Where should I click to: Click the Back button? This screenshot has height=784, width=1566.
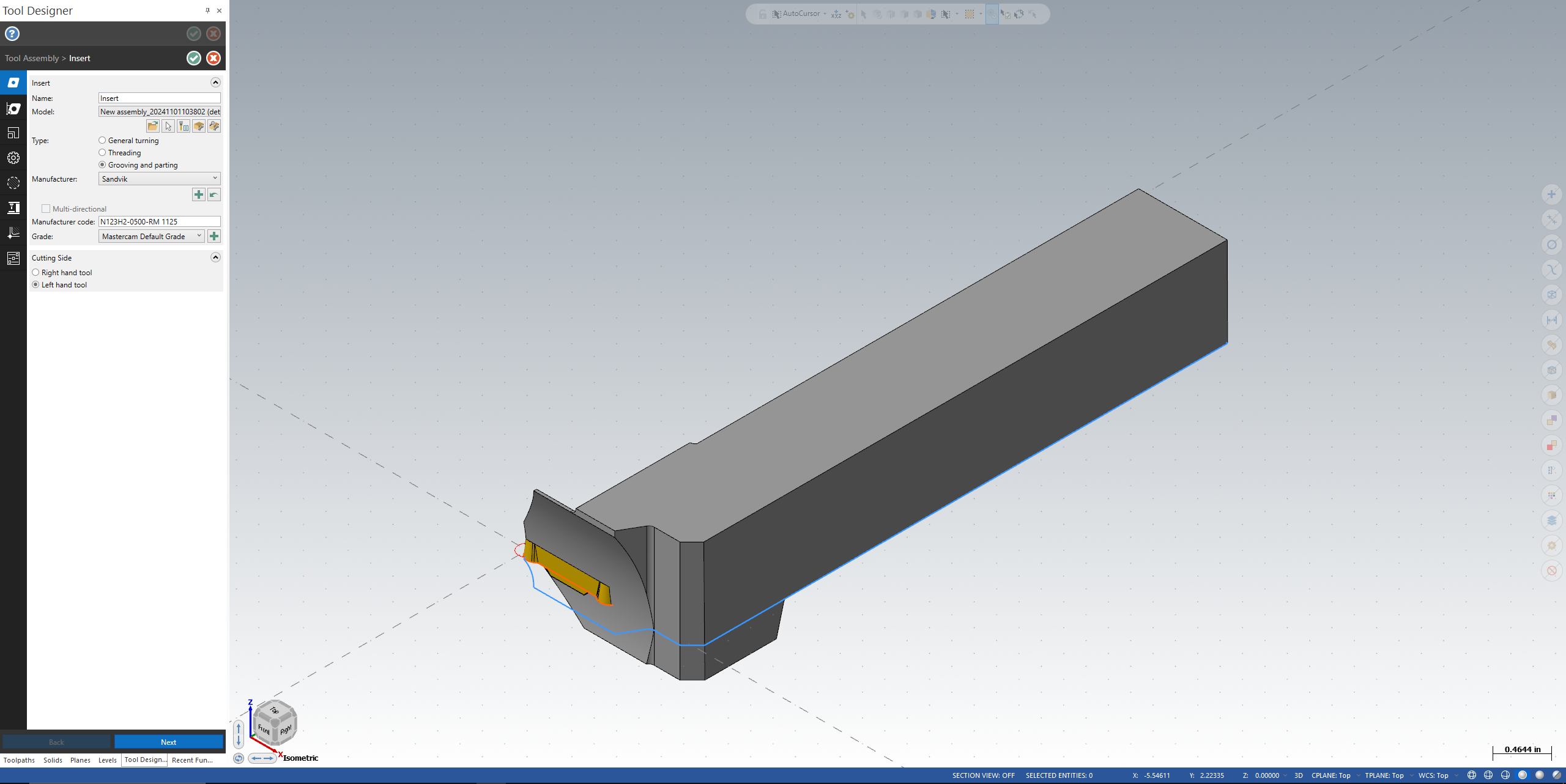click(x=56, y=742)
